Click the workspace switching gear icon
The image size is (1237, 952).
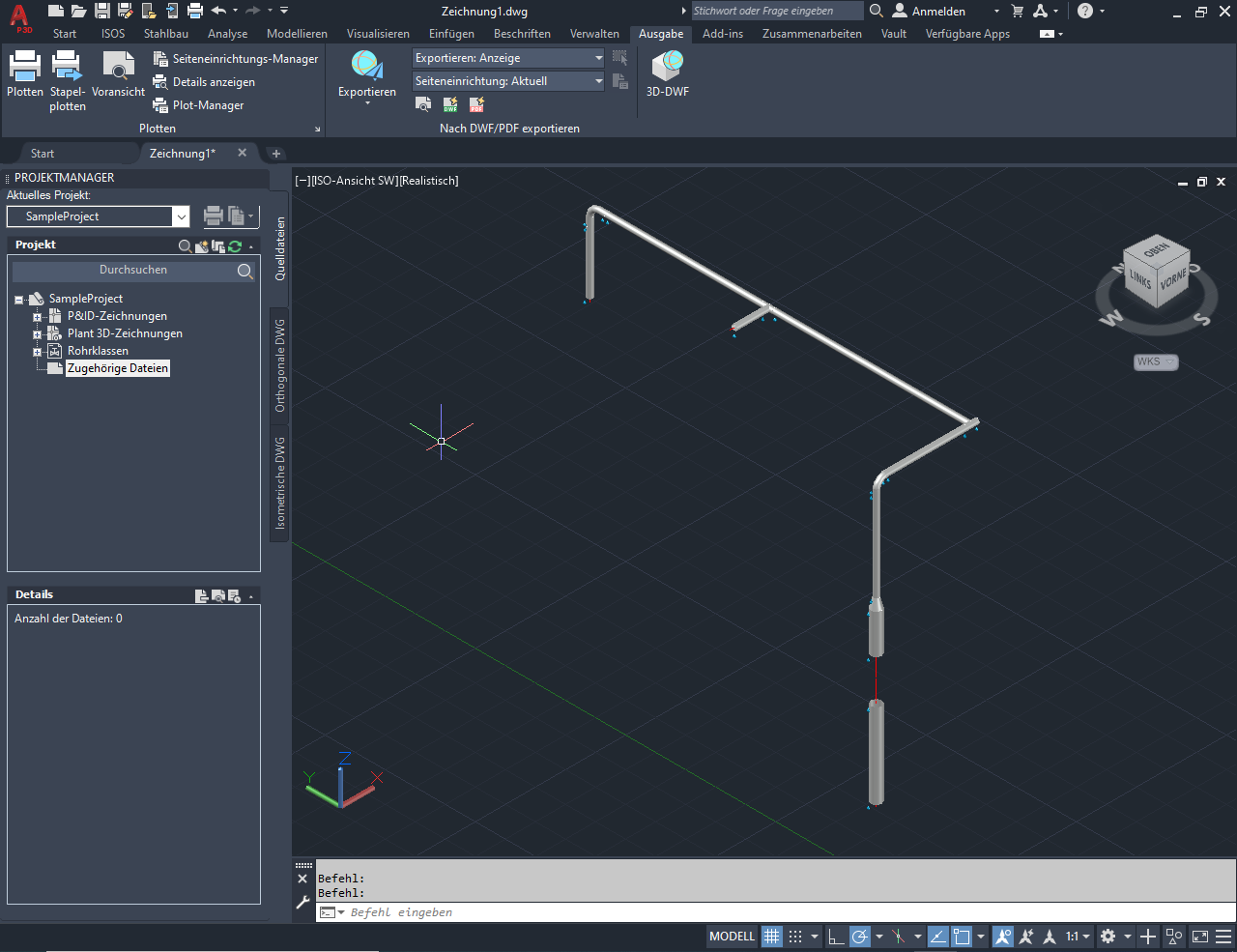point(1108,937)
